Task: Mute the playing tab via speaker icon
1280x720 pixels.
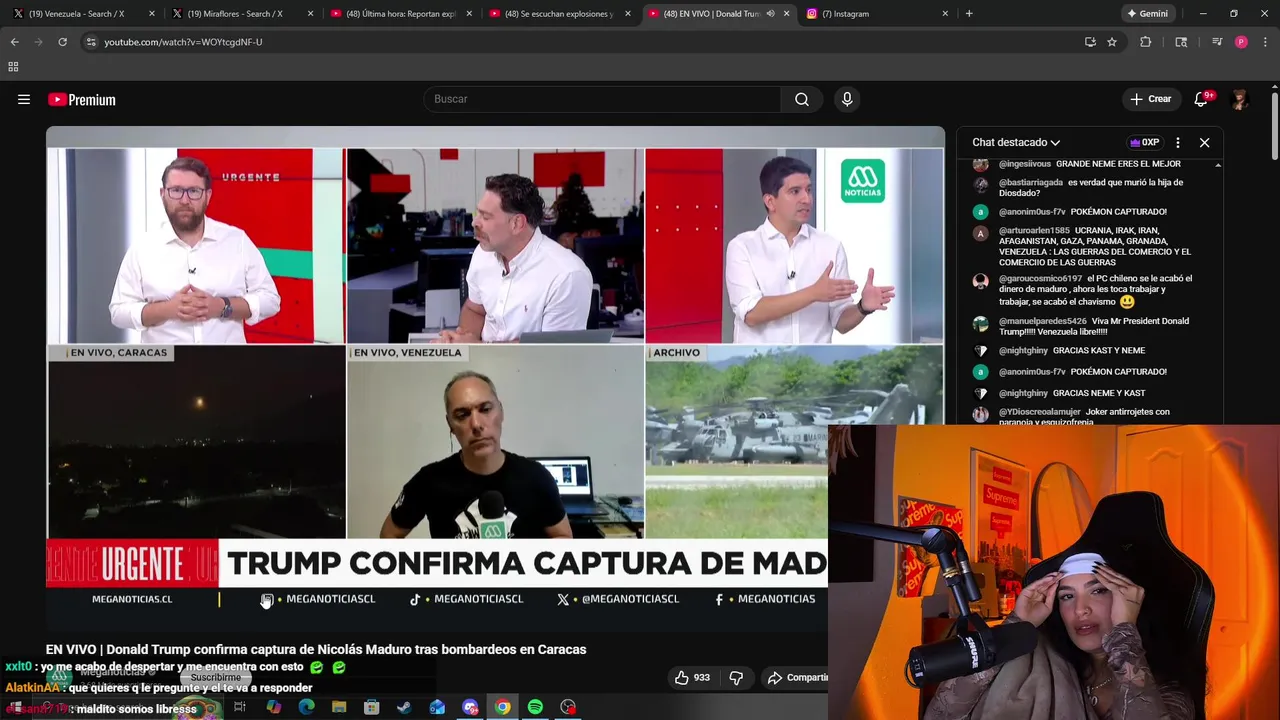Action: [x=770, y=14]
